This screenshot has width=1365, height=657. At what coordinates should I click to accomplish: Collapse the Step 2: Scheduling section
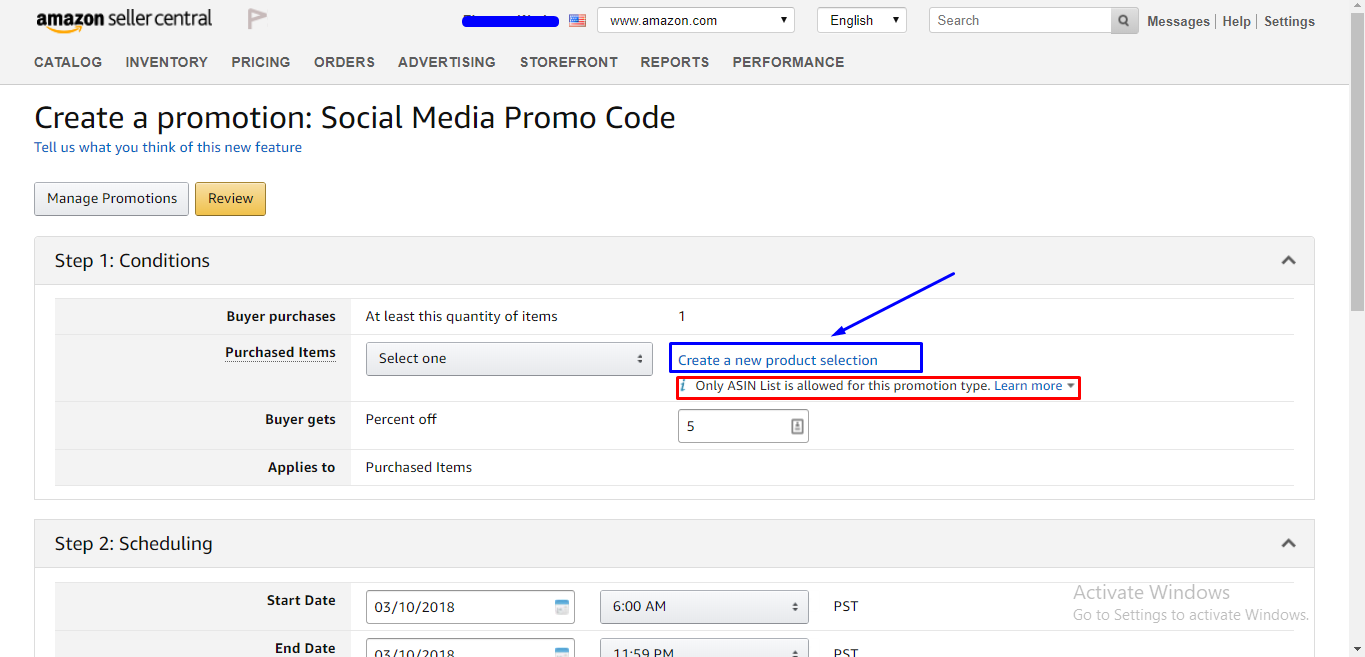[1288, 544]
